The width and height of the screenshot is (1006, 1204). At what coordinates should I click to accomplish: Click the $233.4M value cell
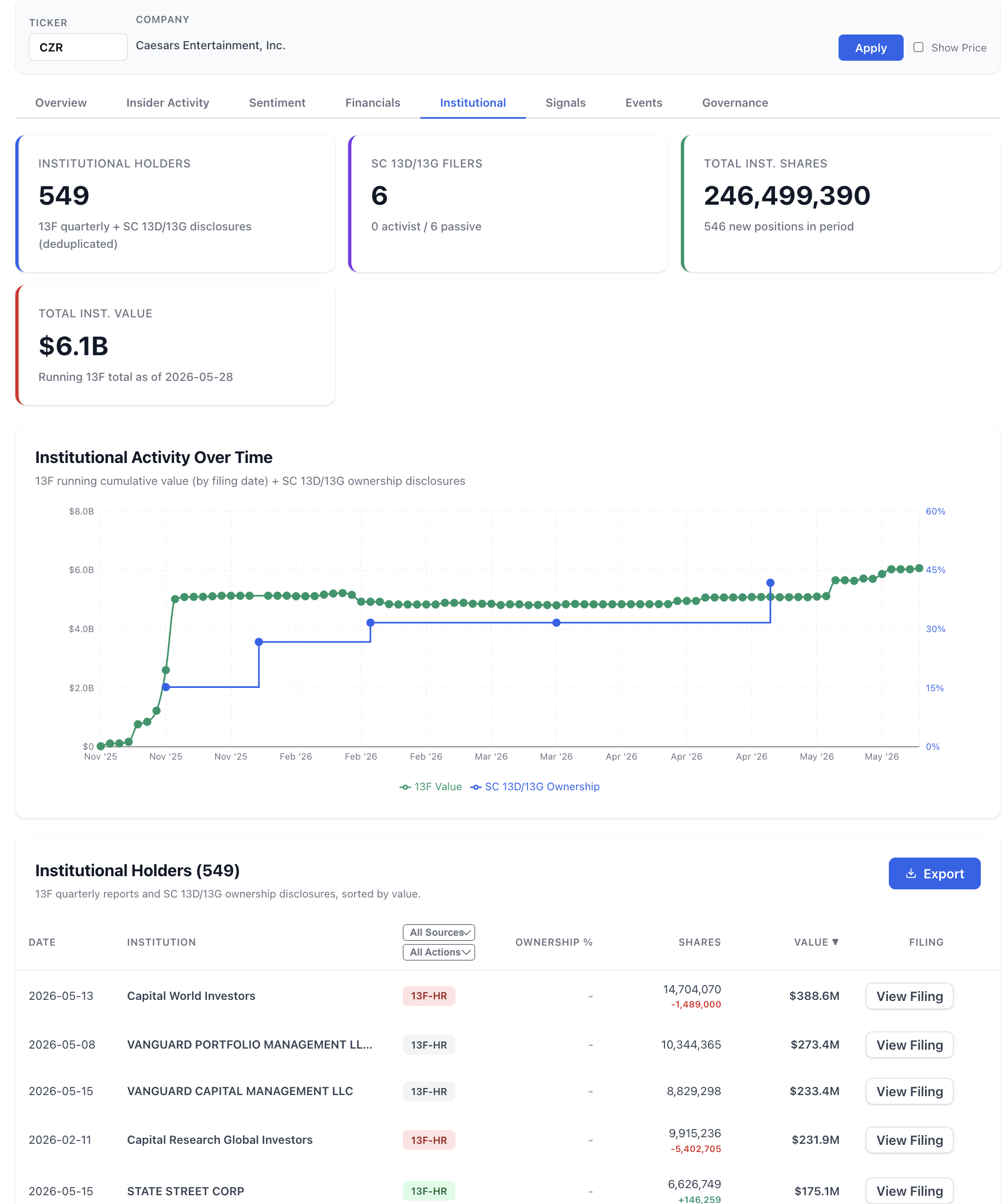pyautogui.click(x=814, y=1091)
